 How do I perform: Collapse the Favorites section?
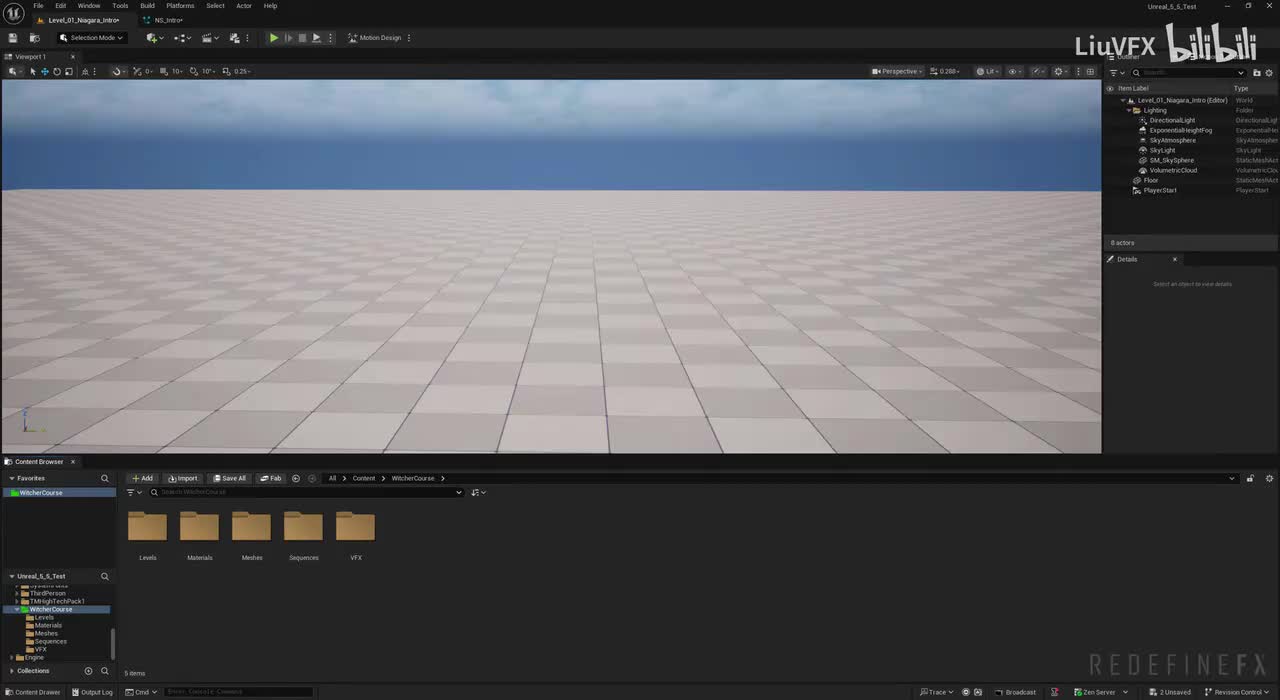[x=12, y=478]
